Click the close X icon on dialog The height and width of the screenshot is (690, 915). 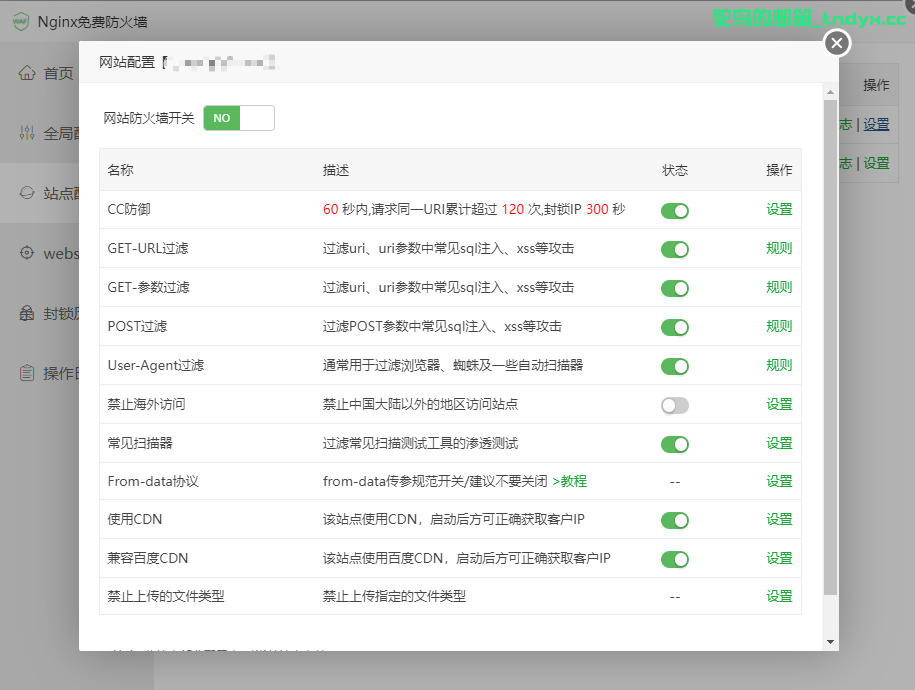(x=836, y=43)
